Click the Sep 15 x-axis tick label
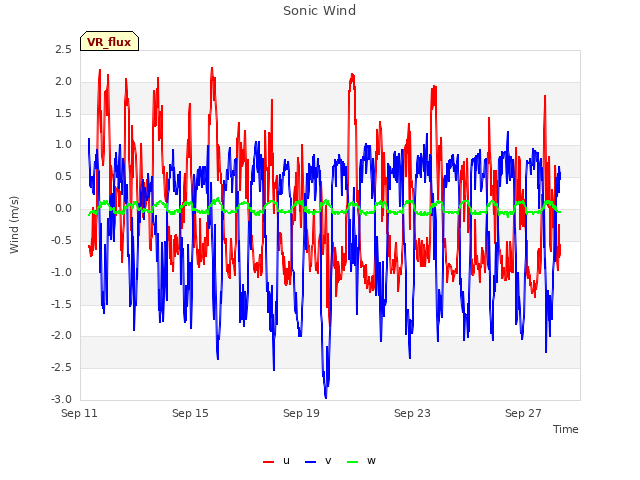 [x=190, y=413]
